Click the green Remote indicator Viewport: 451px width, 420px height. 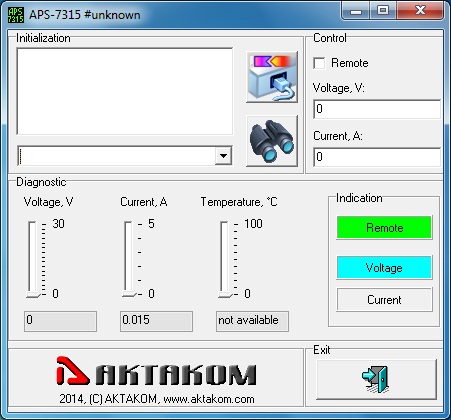384,227
